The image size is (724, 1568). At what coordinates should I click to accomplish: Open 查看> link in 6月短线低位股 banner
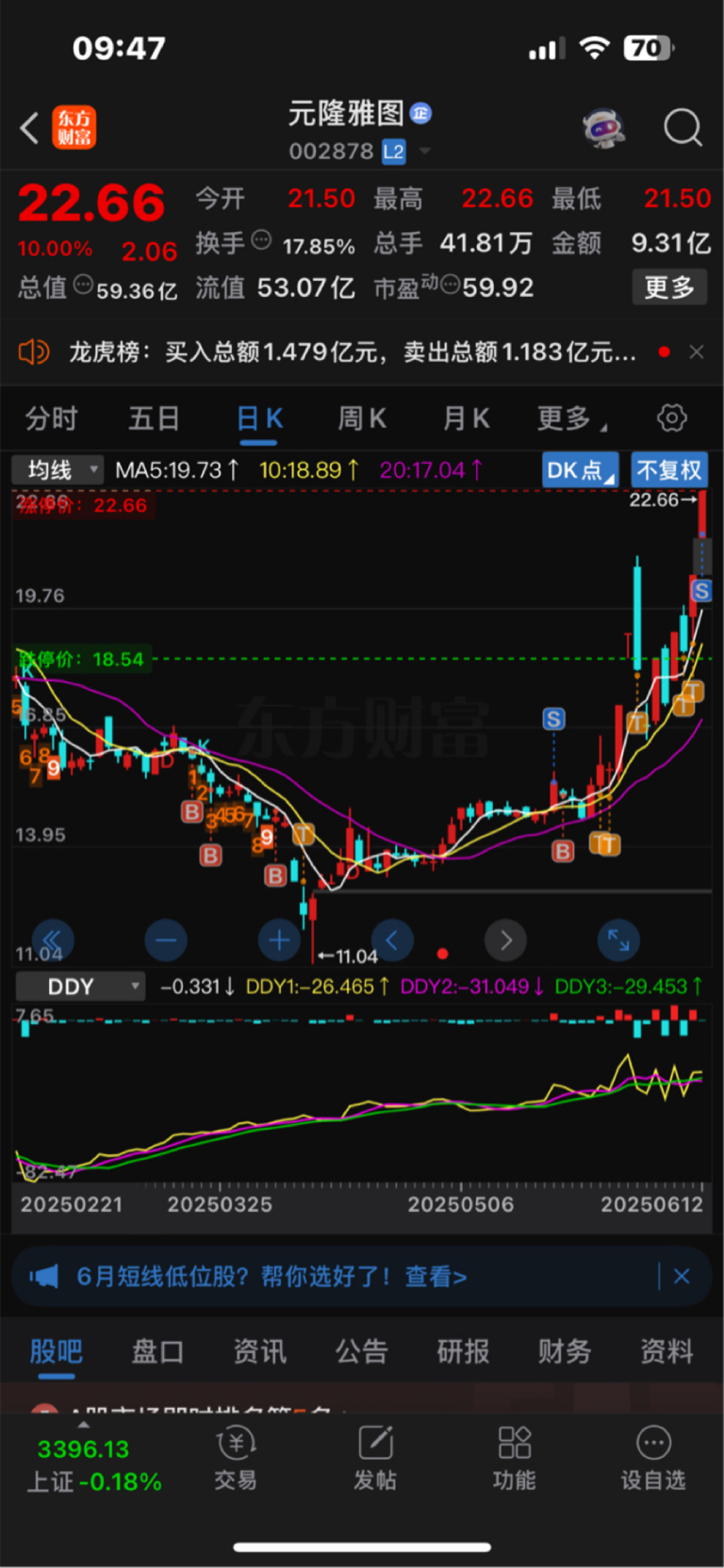click(436, 1277)
